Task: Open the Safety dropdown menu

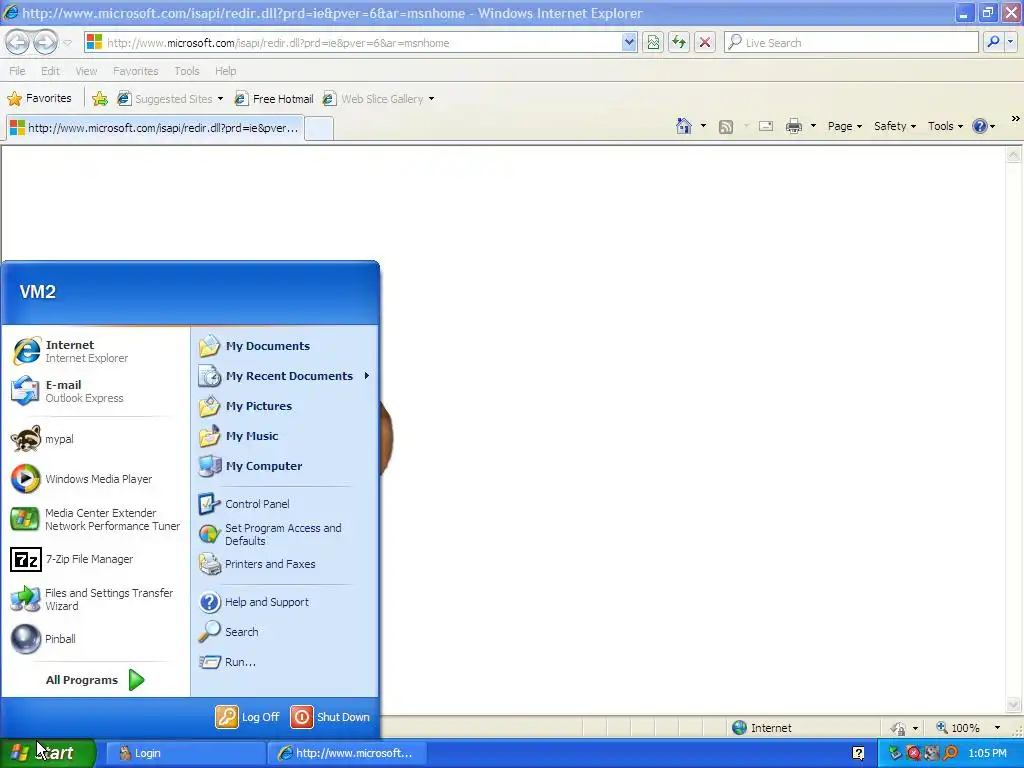Action: click(x=895, y=126)
